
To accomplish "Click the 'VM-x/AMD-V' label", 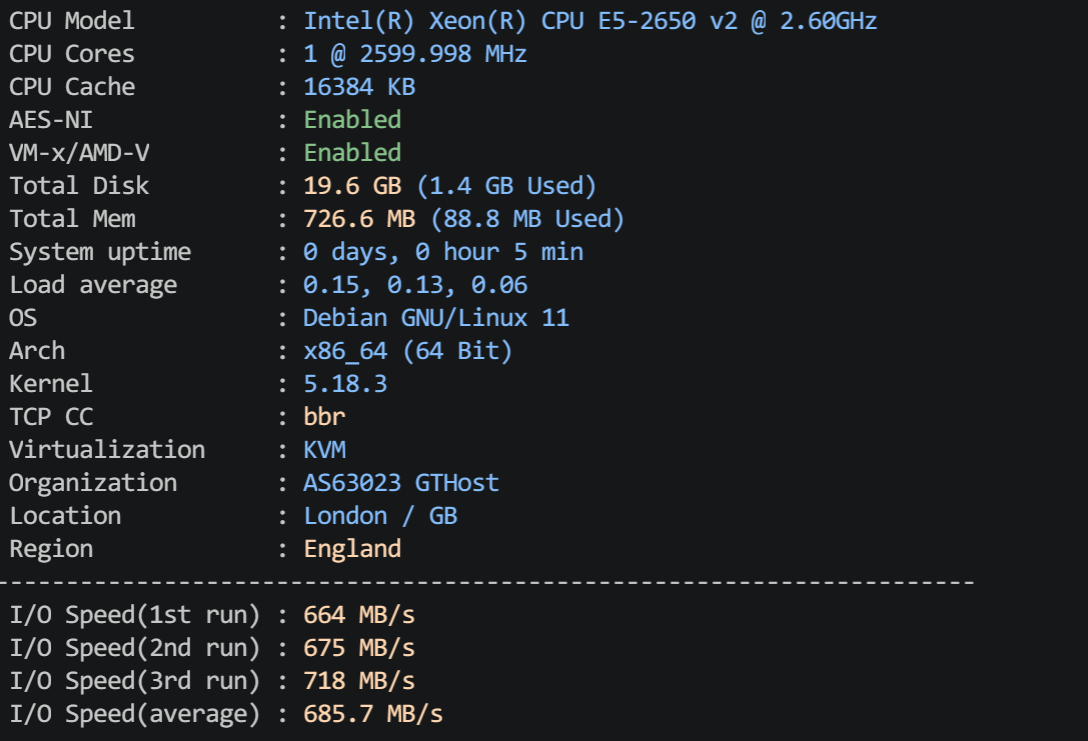I will [79, 153].
